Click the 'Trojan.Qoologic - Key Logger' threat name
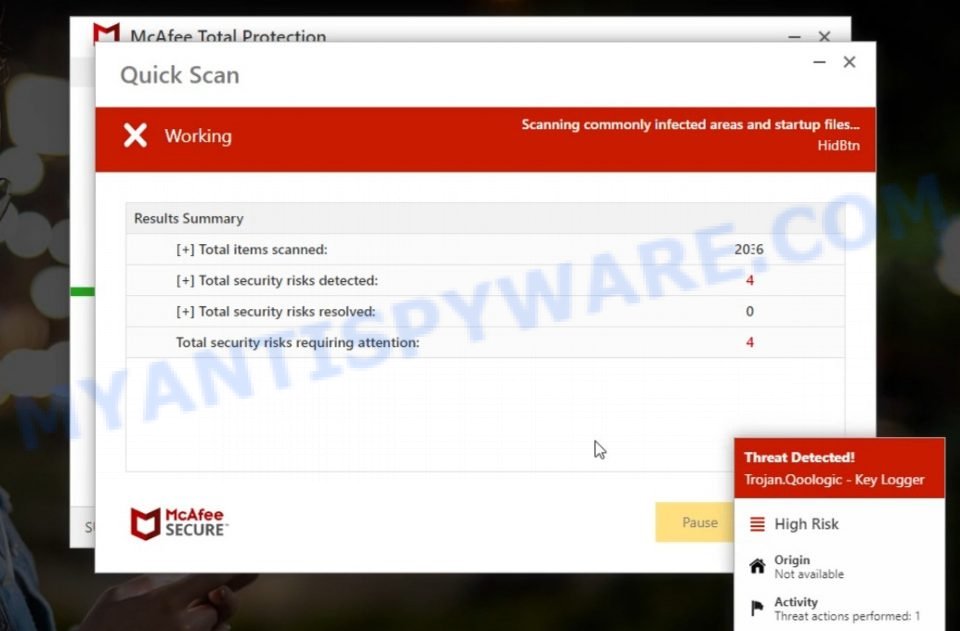The width and height of the screenshot is (960, 631). coord(834,480)
